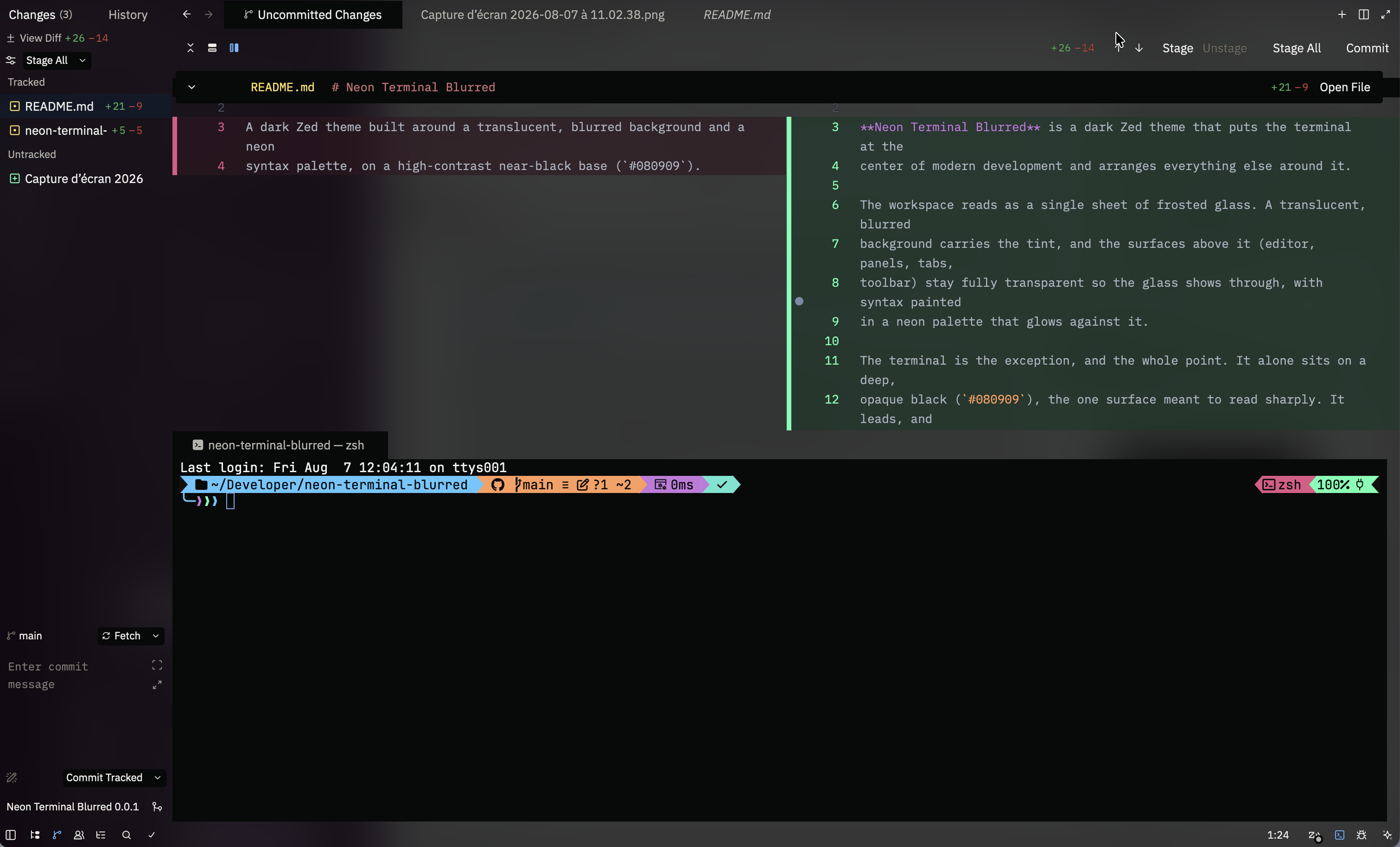1400x847 pixels.
Task: Open the Commit Tracked dropdown chevron
Action: point(158,777)
